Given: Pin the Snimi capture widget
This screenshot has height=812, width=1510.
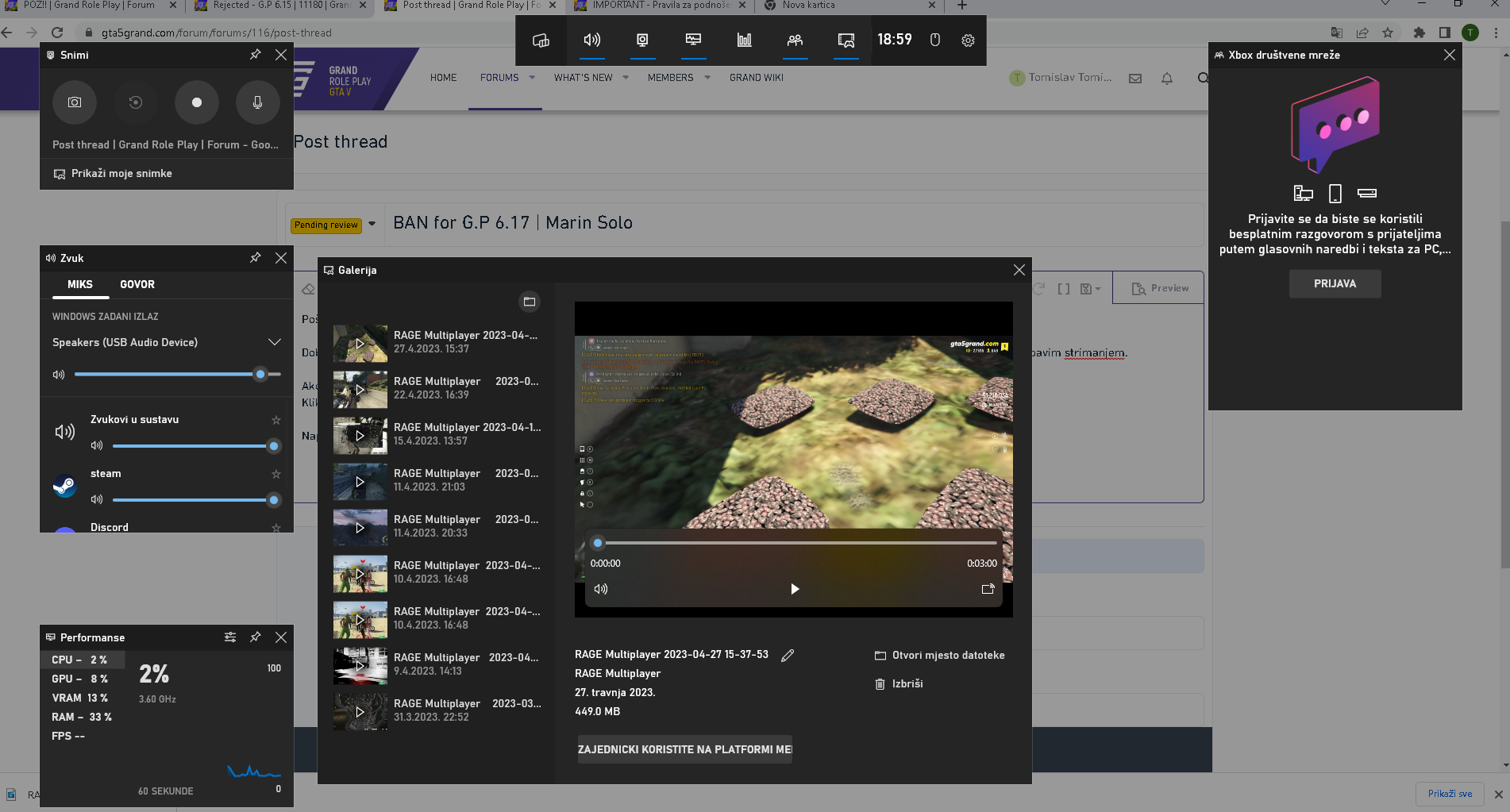Looking at the screenshot, I should point(256,55).
